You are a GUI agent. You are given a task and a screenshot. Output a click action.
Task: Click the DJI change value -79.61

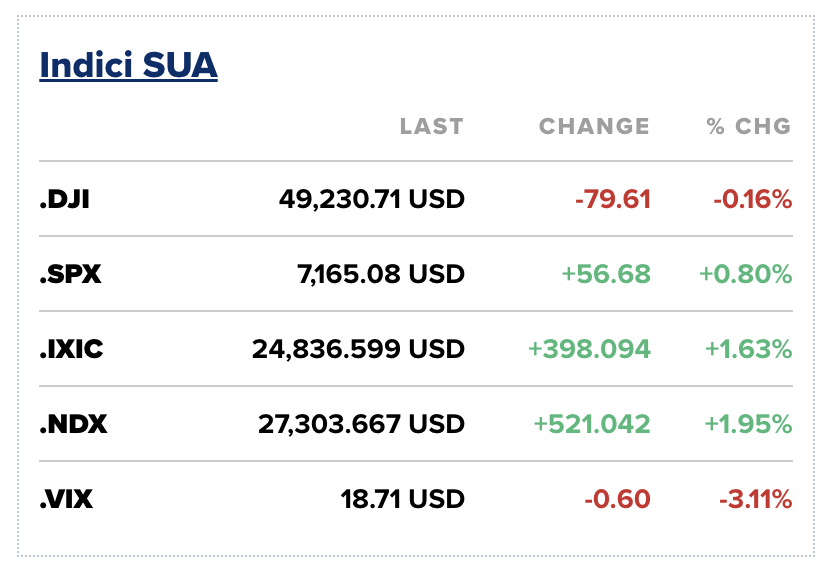click(613, 199)
